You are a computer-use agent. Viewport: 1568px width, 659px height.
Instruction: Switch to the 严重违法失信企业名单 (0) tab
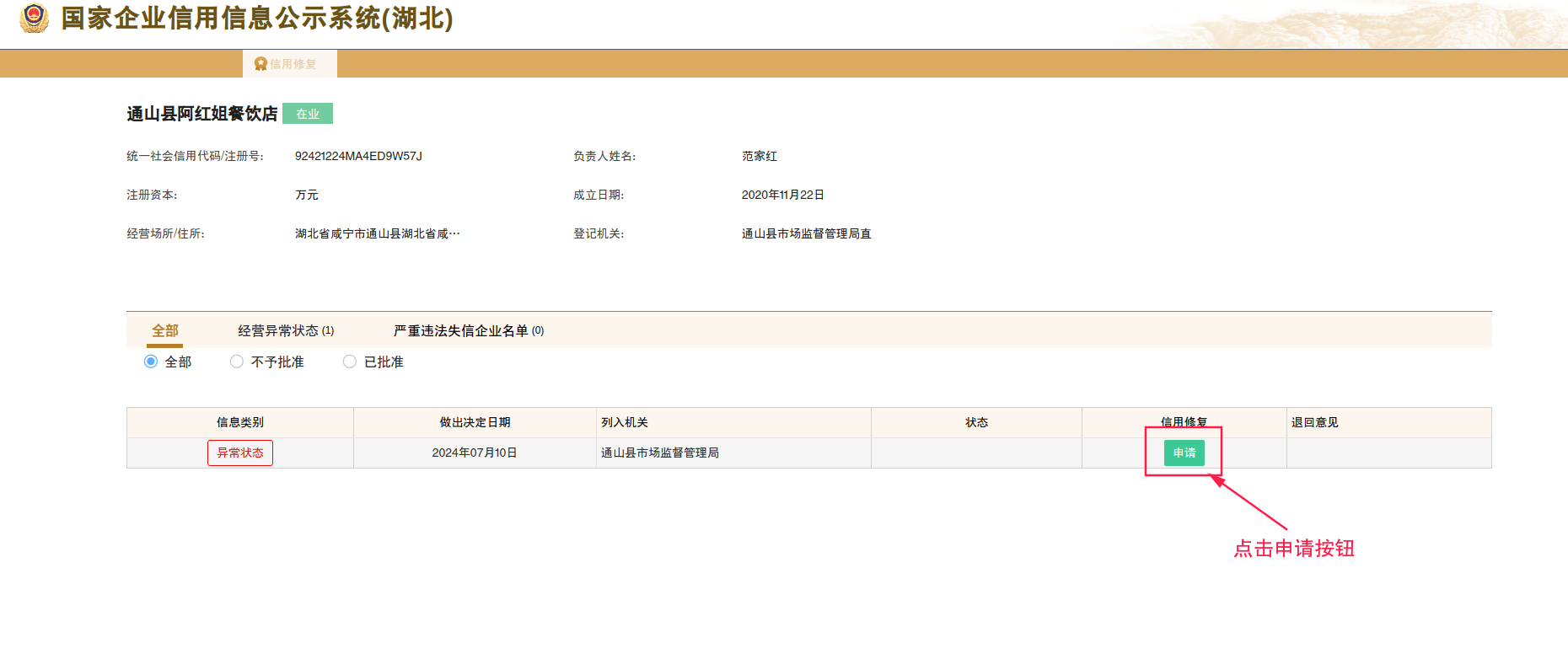coord(469,330)
